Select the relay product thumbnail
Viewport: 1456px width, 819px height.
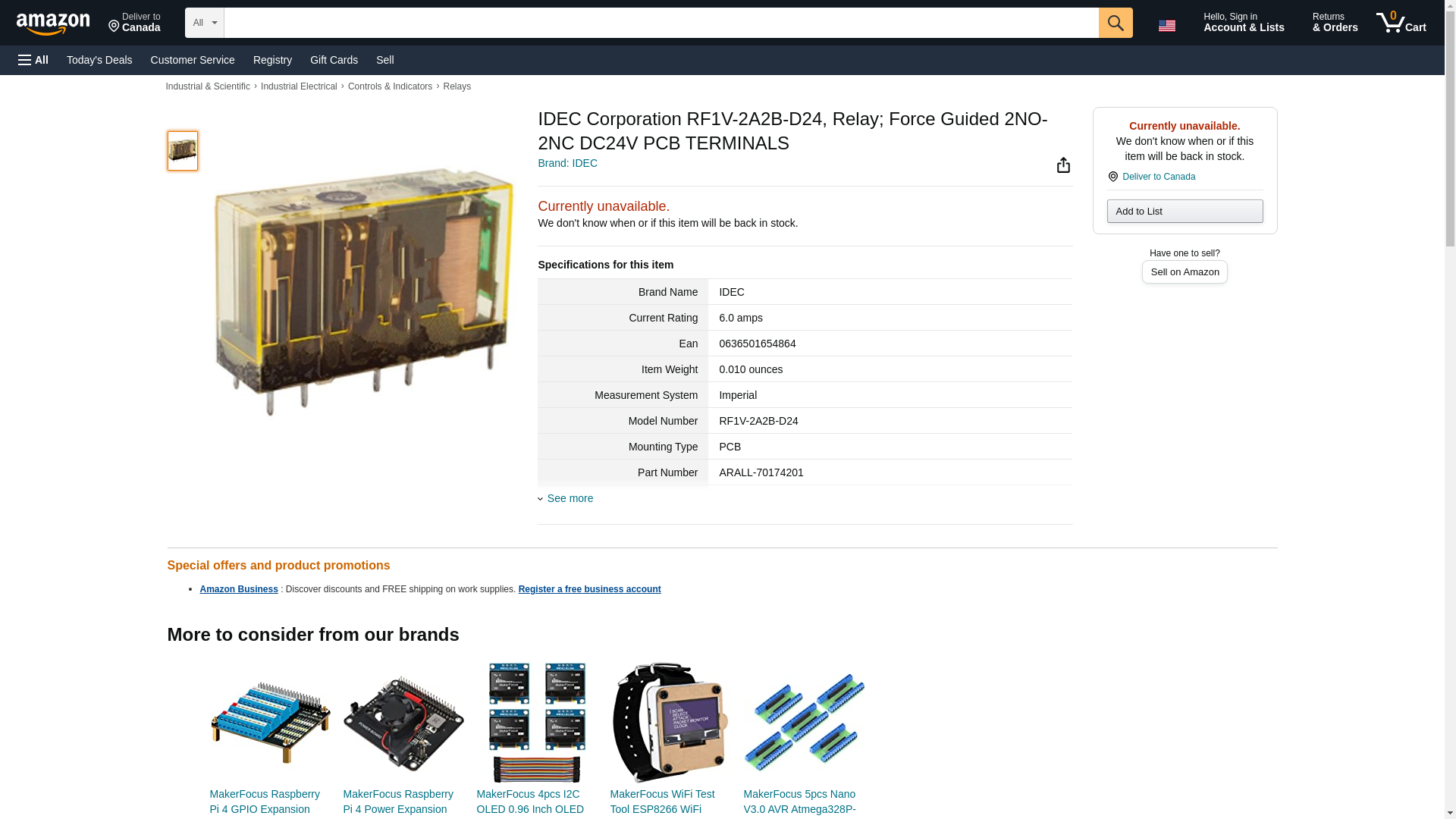coord(182,150)
